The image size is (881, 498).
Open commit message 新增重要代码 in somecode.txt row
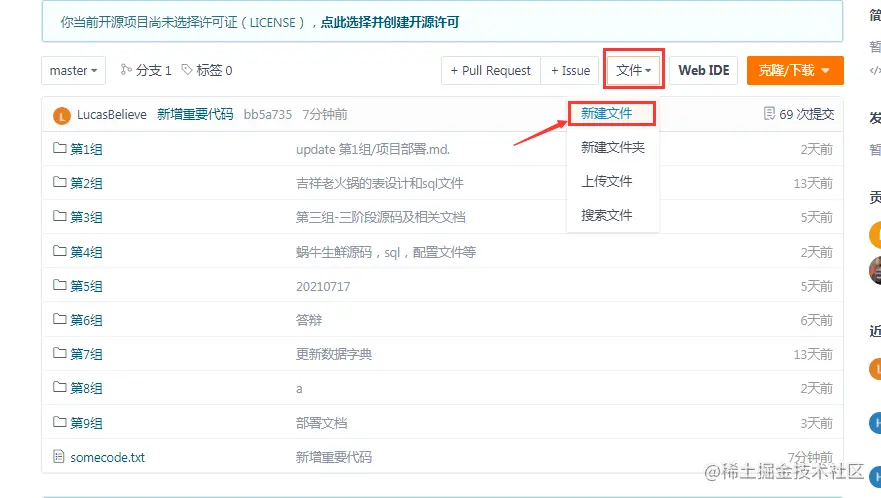pyautogui.click(x=334, y=458)
